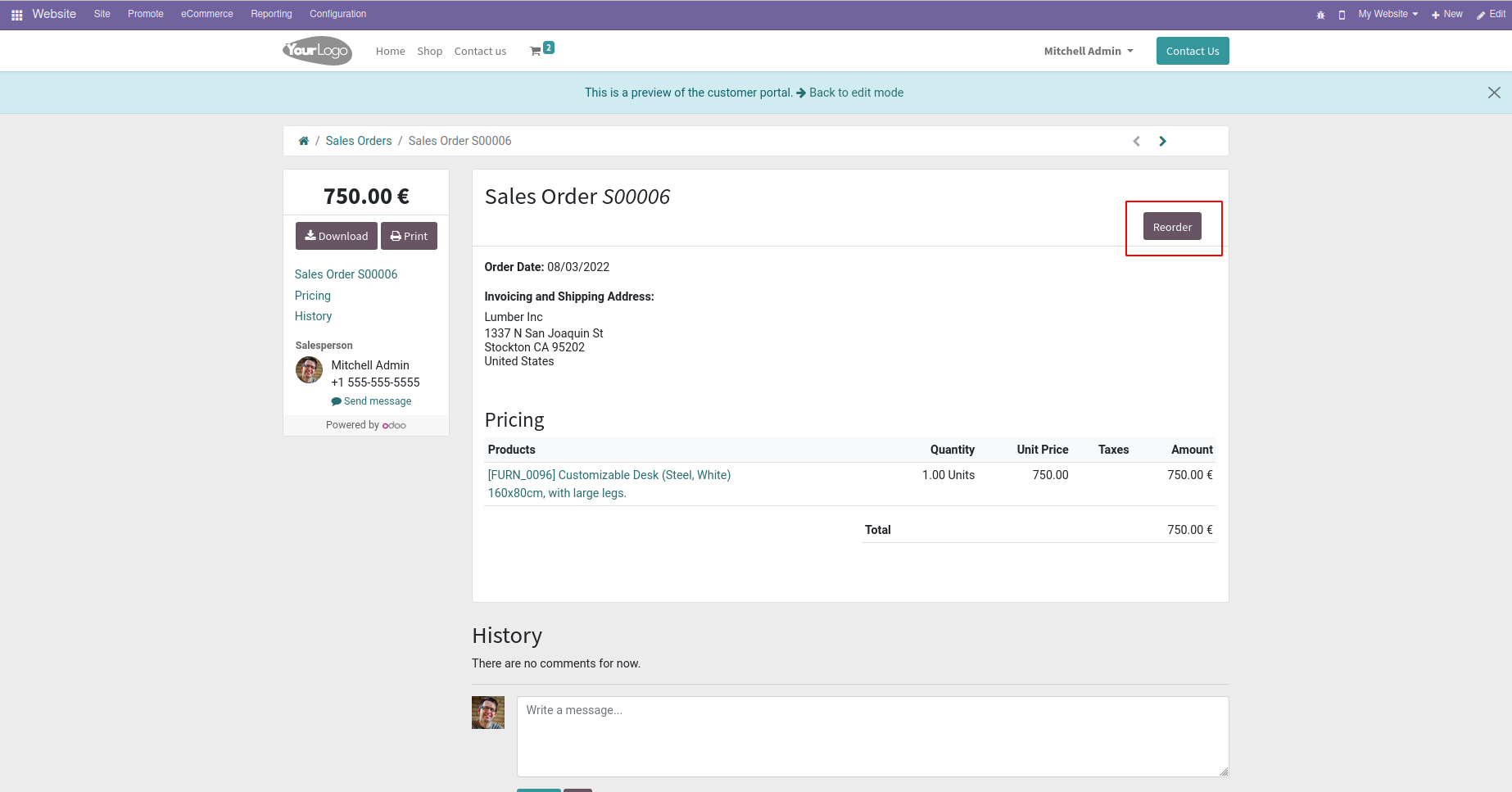Dismiss the customer portal preview banner
The height and width of the screenshot is (792, 1512).
coord(1494,93)
